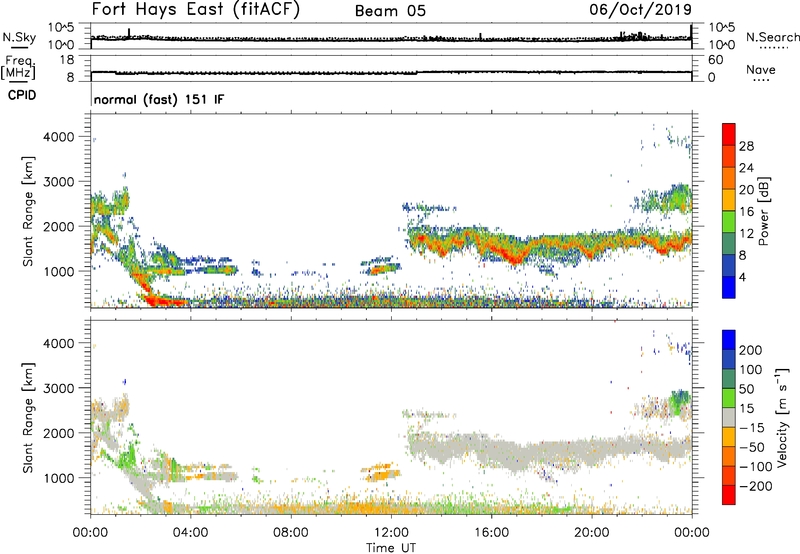Click the power colorbar value 4
Screen dimensions: 800x554
743,277
